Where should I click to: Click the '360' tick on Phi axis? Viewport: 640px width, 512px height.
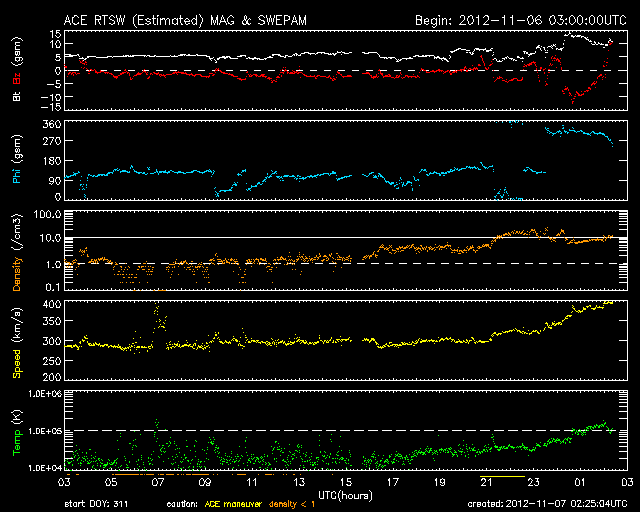click(x=52, y=124)
